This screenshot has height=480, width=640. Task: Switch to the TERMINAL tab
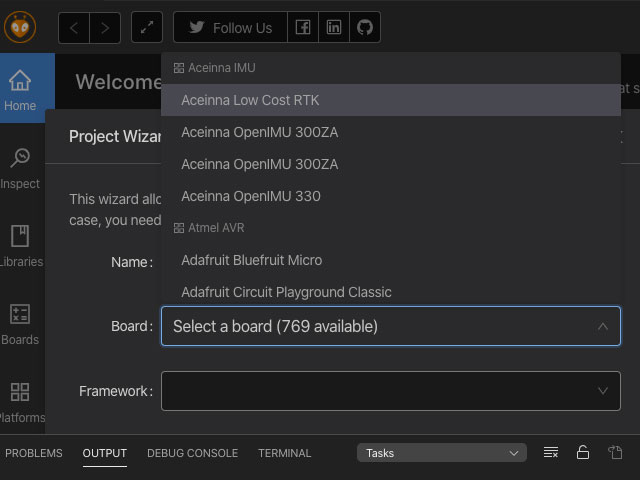coord(285,453)
